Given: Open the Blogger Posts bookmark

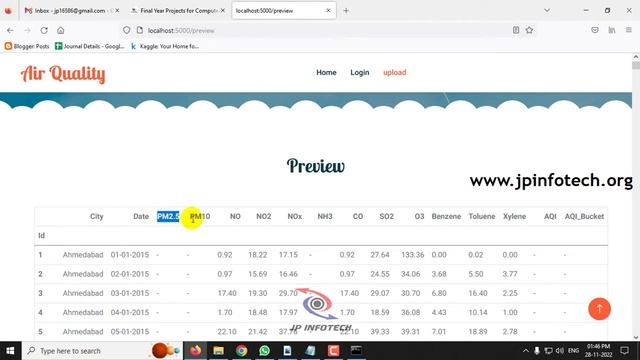Looking at the screenshot, I should click(x=27, y=46).
